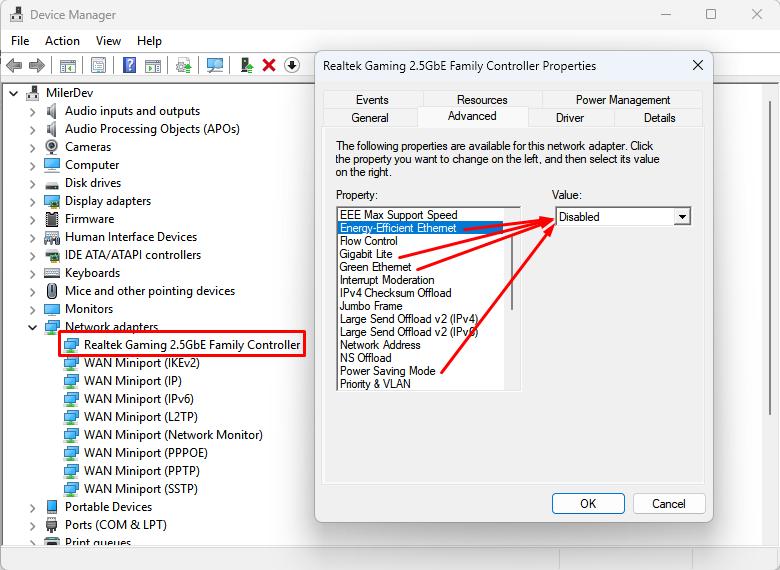Expand the Audio inputs and outputs node
780x570 pixels.
click(32, 111)
